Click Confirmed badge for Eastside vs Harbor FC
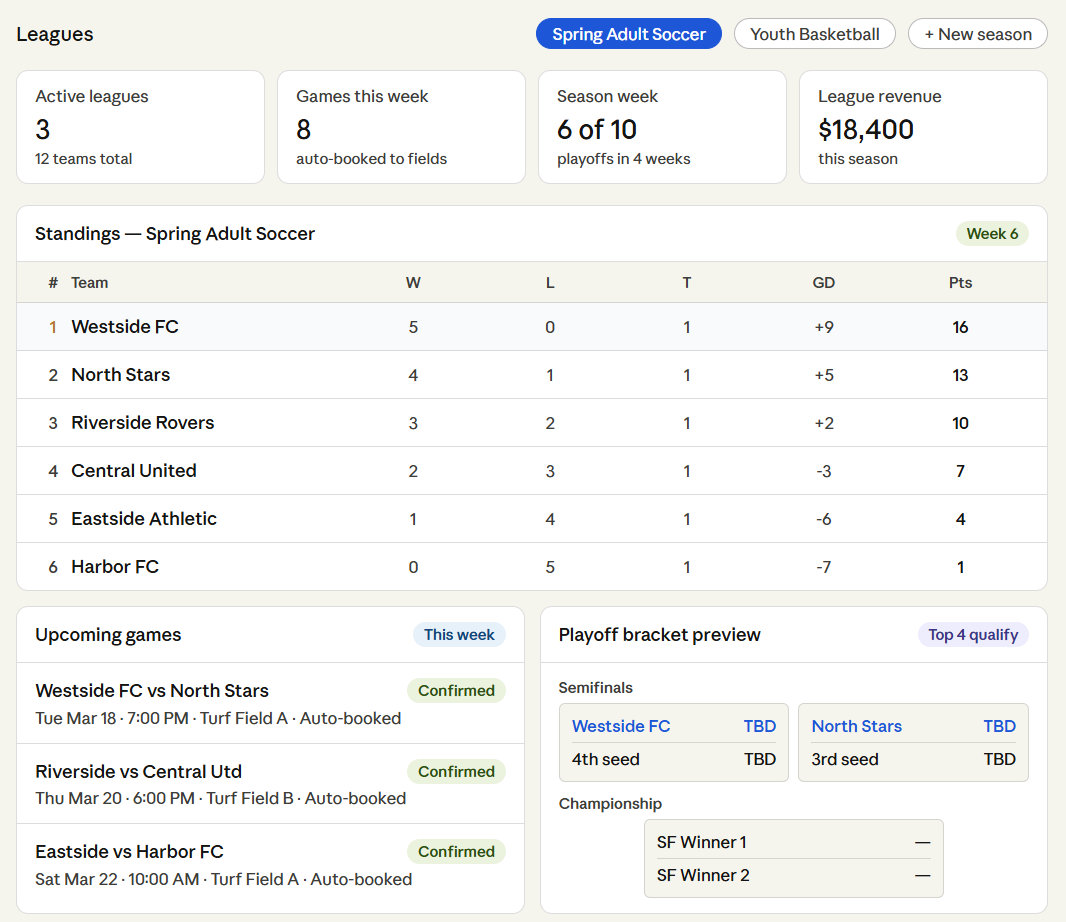The image size is (1066, 922). click(456, 851)
